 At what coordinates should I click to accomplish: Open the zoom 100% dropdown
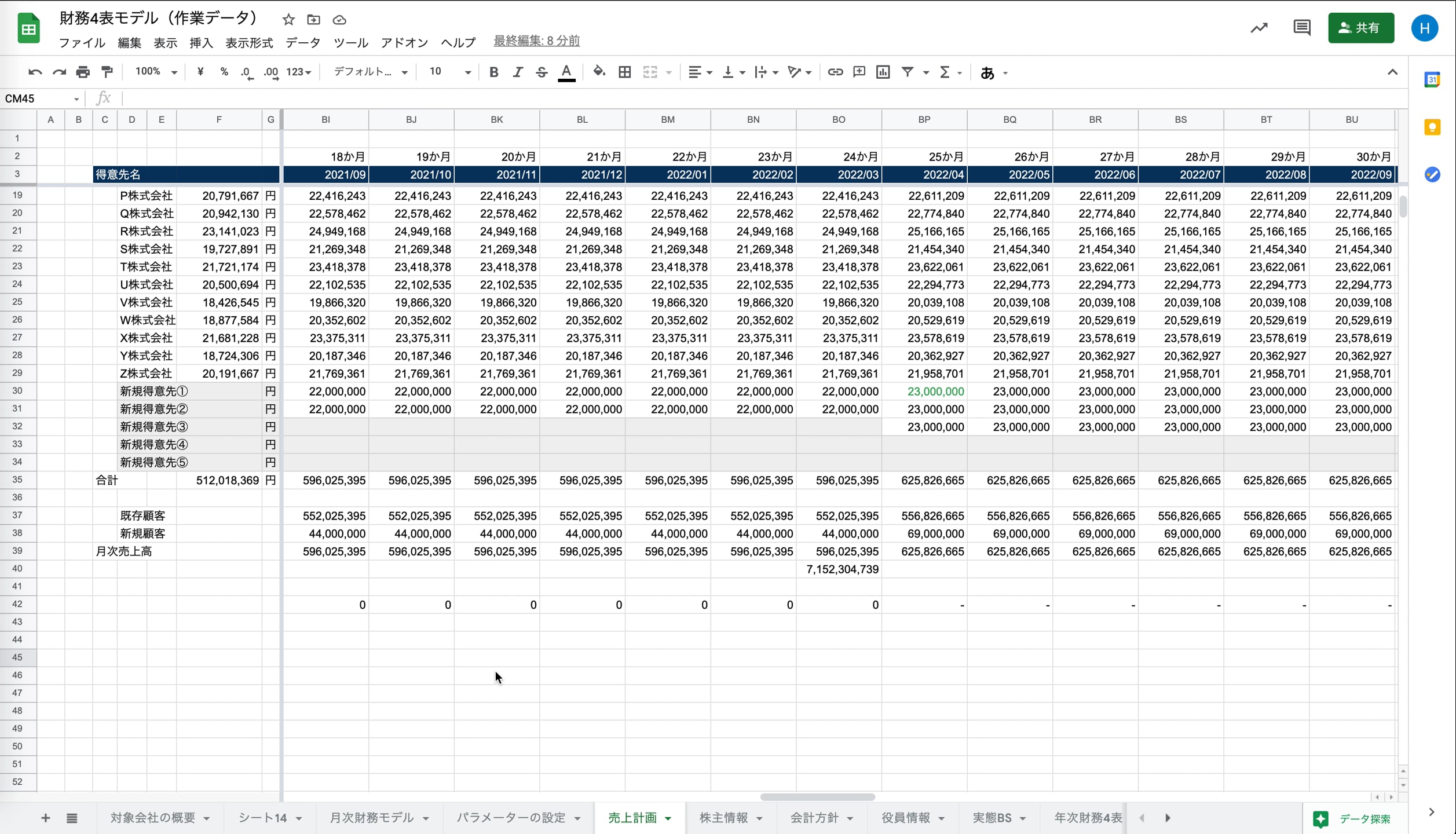pyautogui.click(x=155, y=72)
